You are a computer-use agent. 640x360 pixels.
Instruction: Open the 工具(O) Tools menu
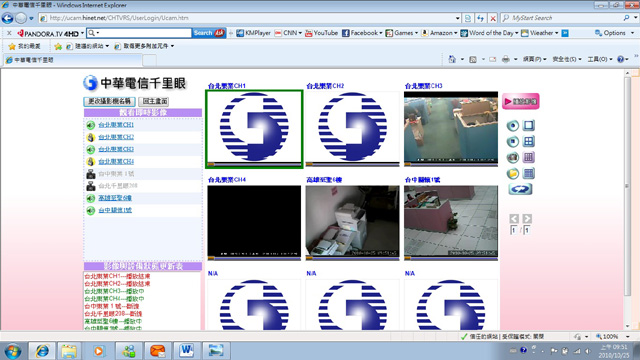pyautogui.click(x=600, y=59)
